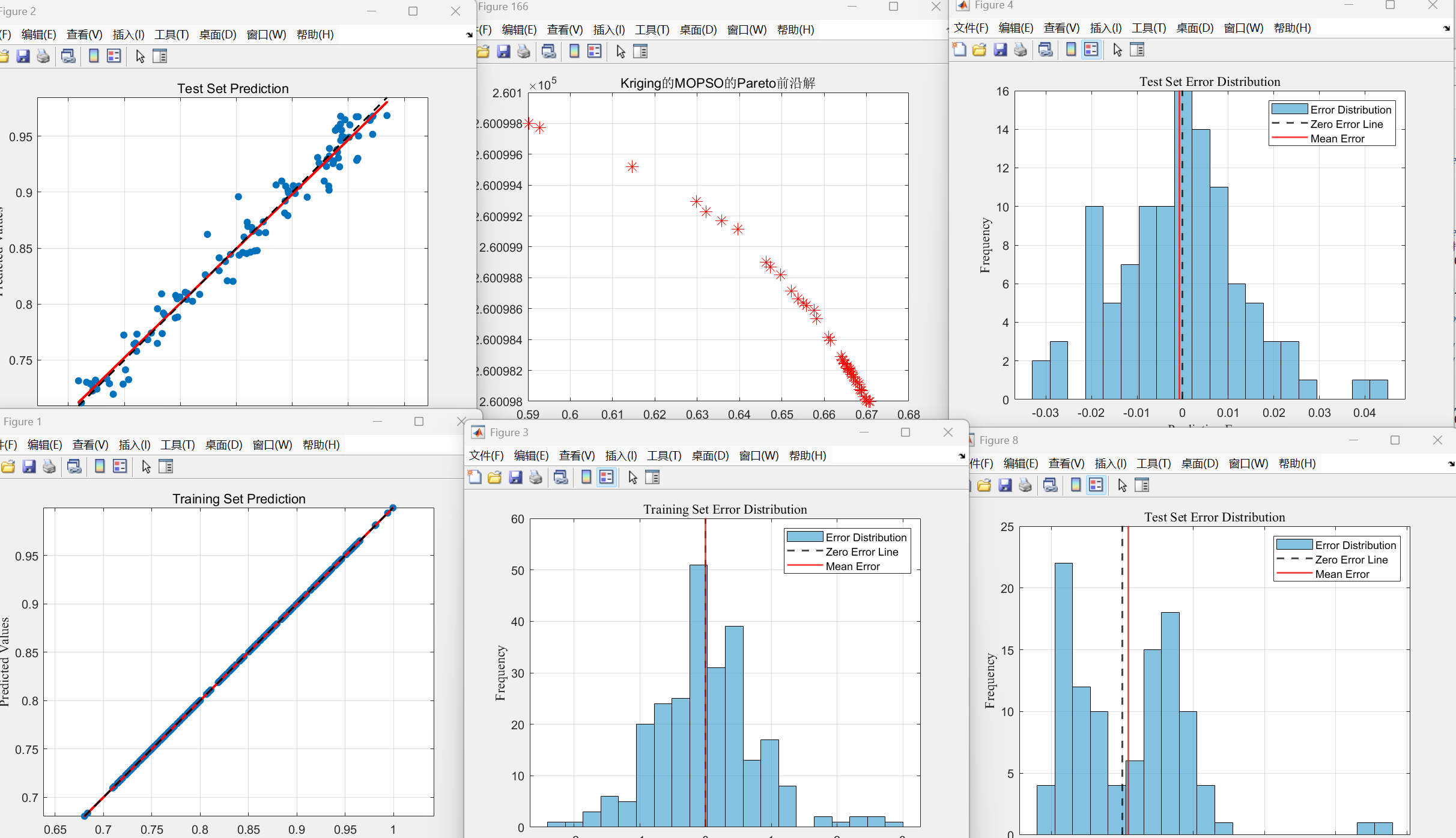Click Print icon in Figure 166 toolbar
This screenshot has width=1456, height=838.
coord(524,52)
